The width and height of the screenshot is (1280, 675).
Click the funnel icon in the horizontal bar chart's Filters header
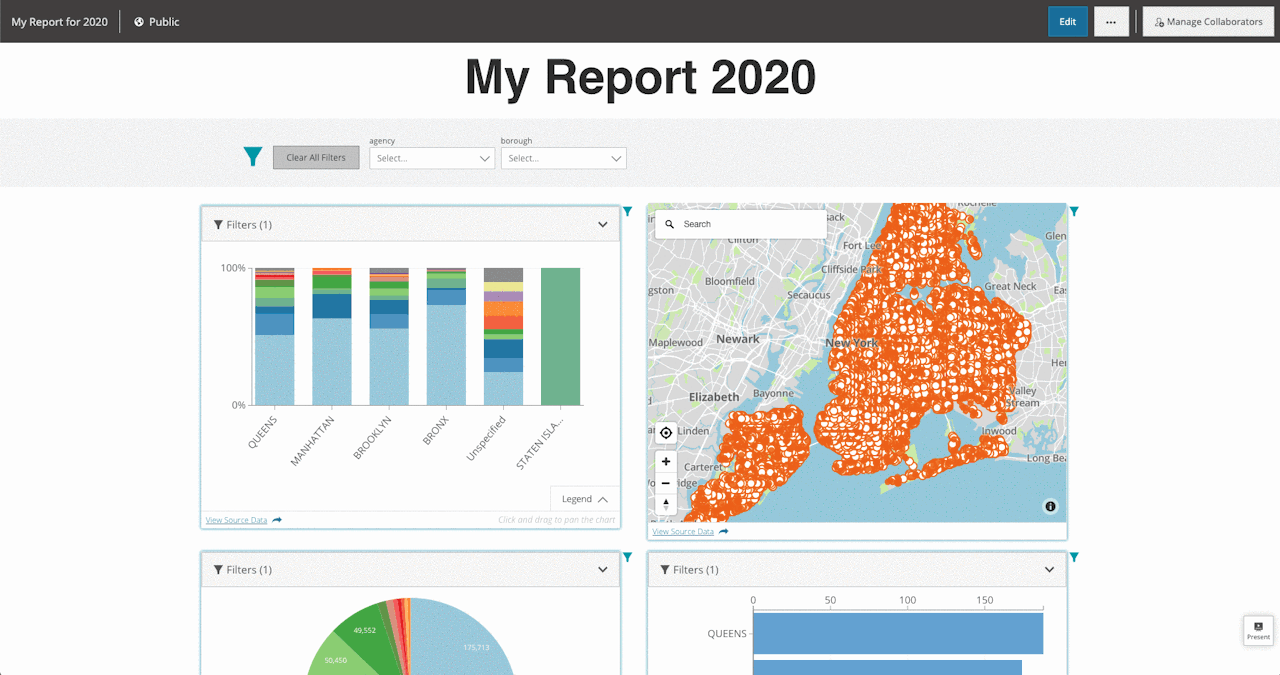point(665,570)
